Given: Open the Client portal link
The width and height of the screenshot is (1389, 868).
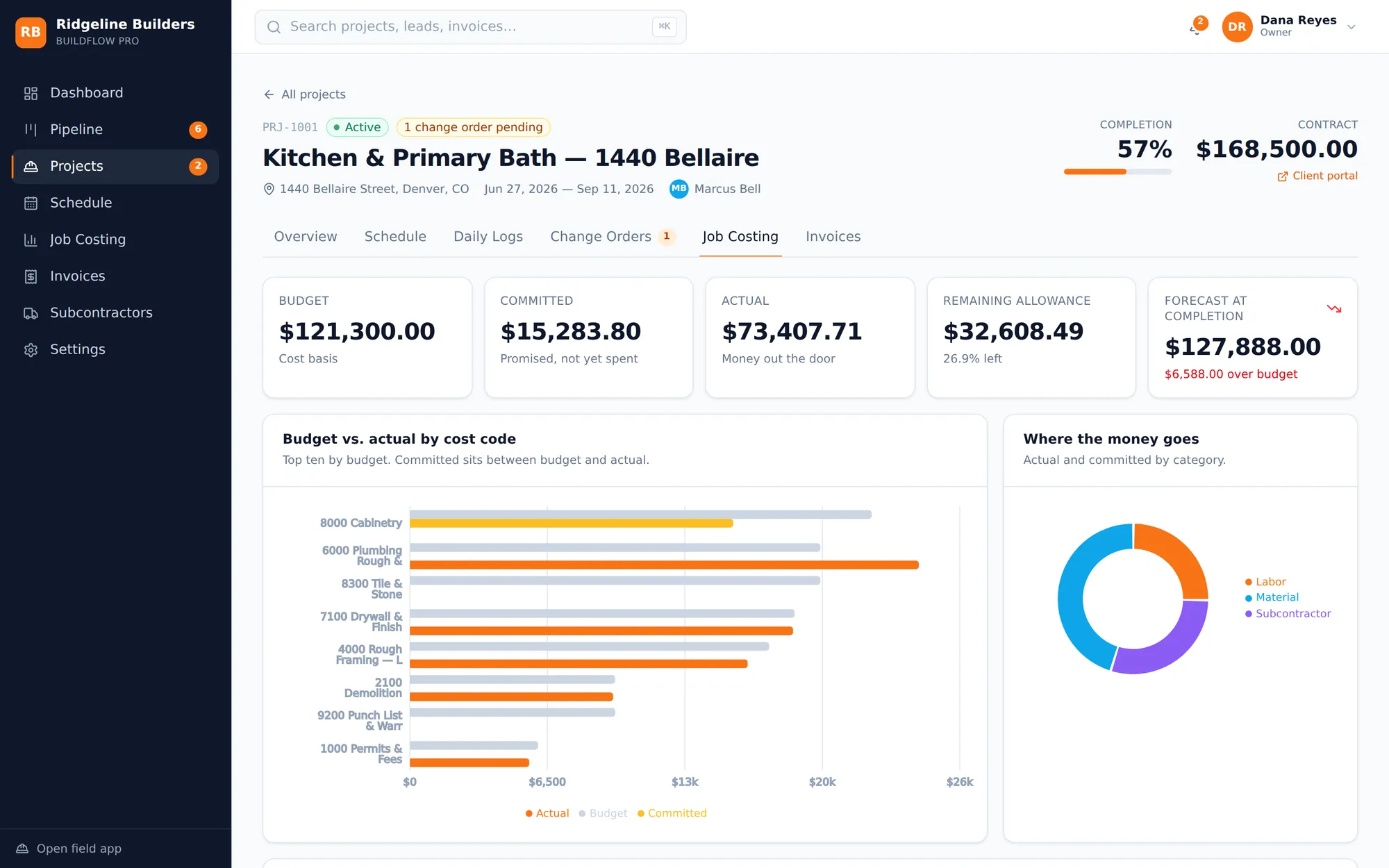Looking at the screenshot, I should point(1317,176).
